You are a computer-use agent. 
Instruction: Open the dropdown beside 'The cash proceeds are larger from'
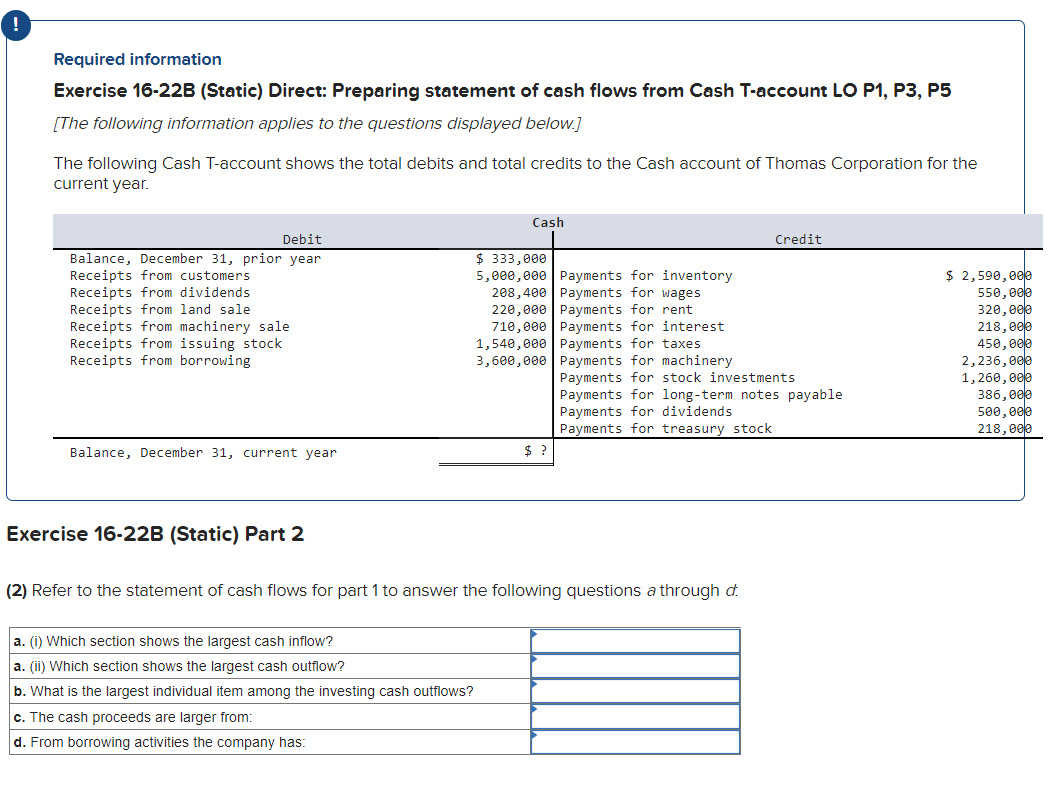tap(636, 716)
